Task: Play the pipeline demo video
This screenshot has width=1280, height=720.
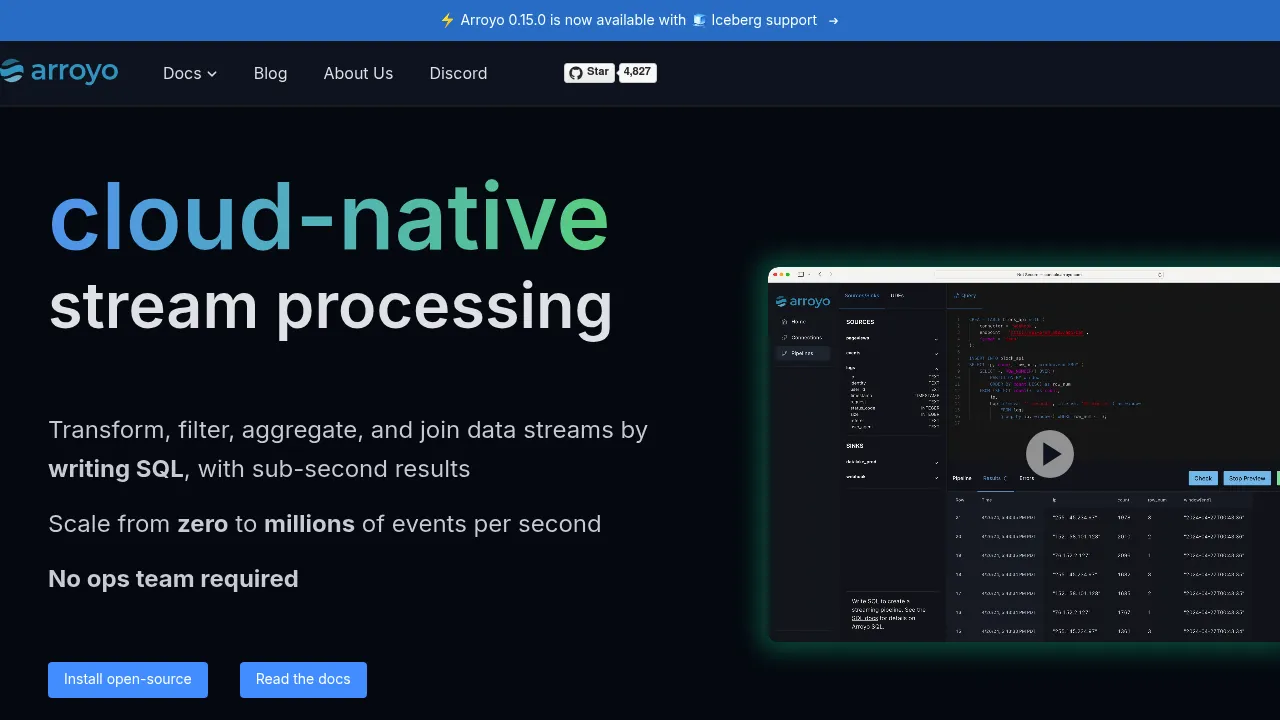Action: tap(1050, 454)
